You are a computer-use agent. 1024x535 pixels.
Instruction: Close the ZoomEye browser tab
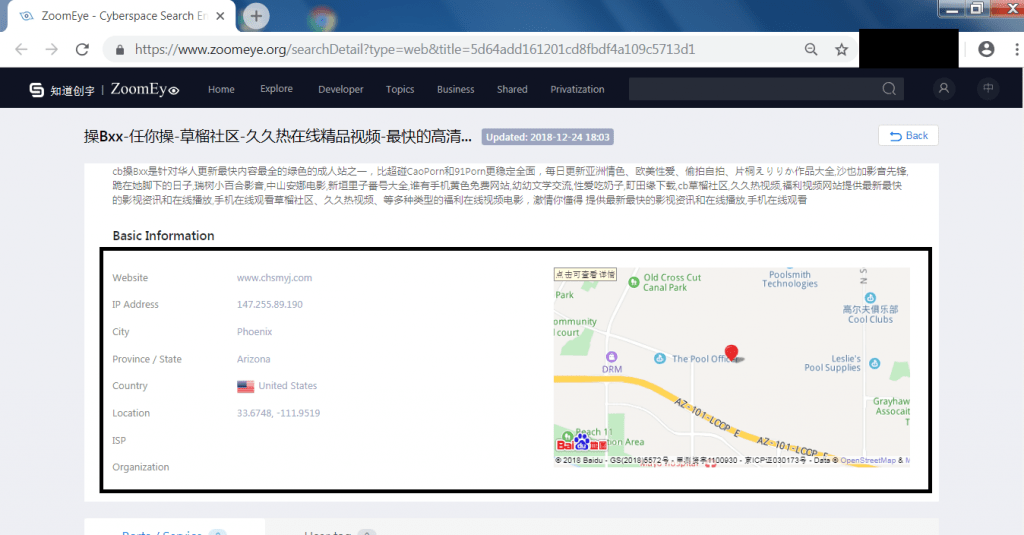click(220, 16)
